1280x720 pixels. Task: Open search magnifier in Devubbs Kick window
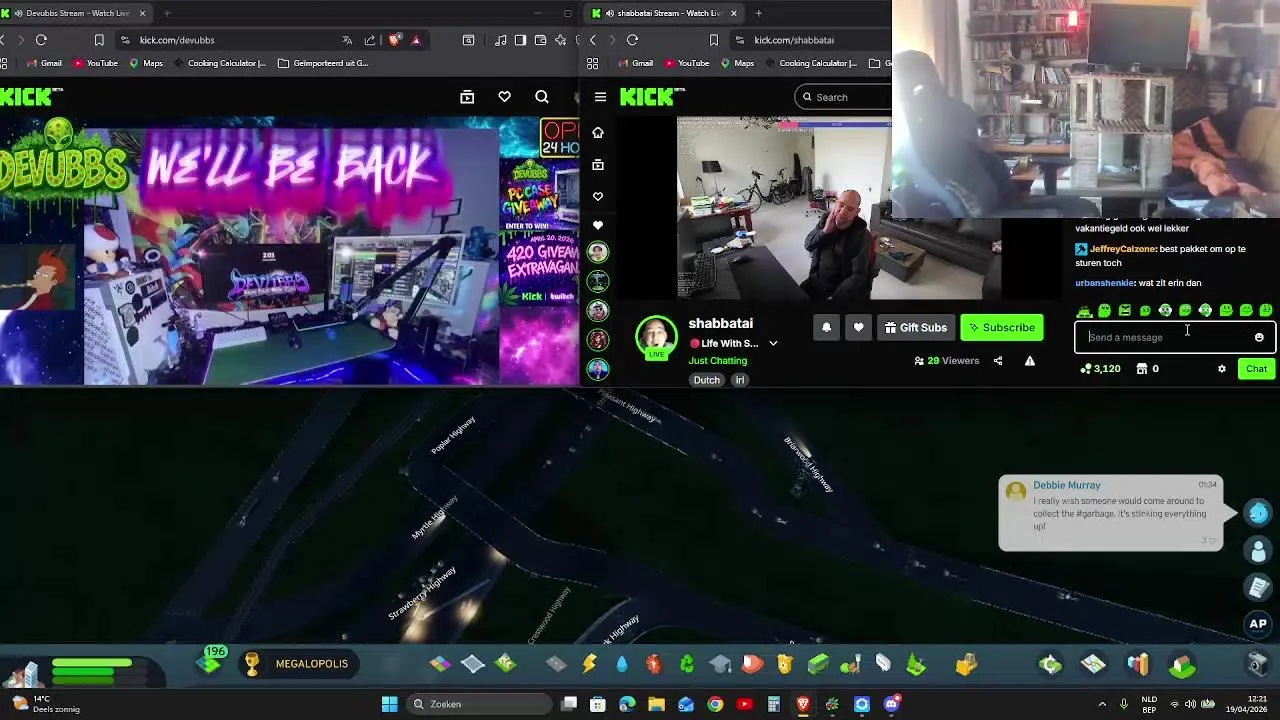coord(541,97)
